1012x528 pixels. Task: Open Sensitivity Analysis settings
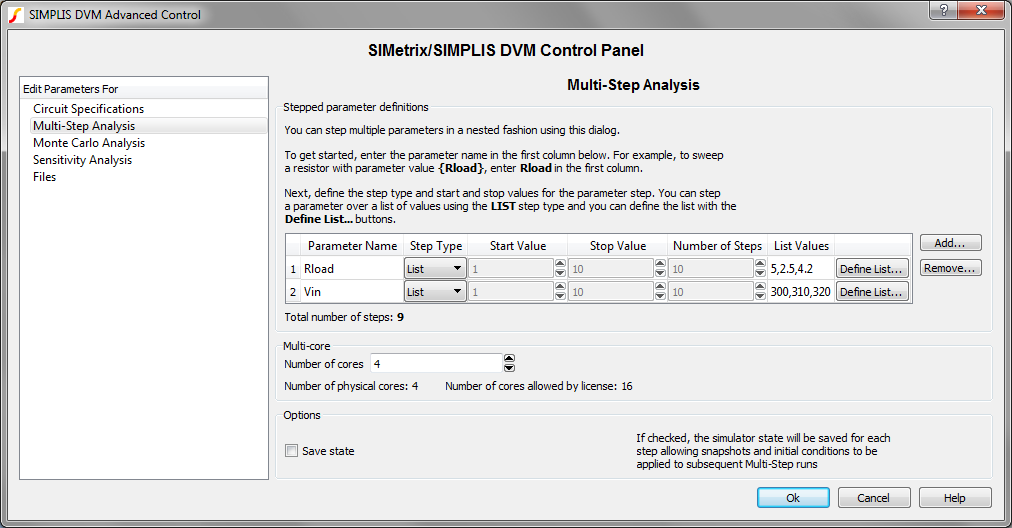tap(82, 160)
